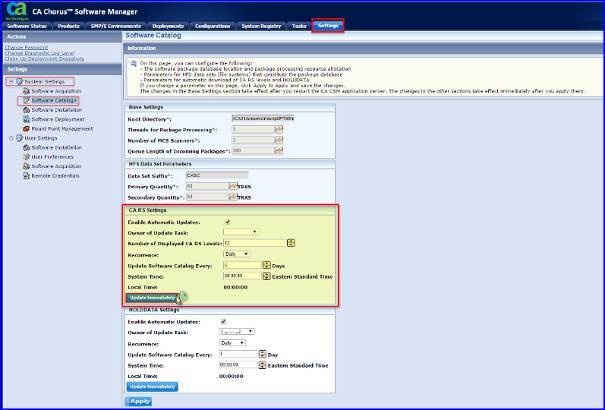This screenshot has height=410, width=605.
Task: Switch to the Products tab
Action: click(x=69, y=26)
